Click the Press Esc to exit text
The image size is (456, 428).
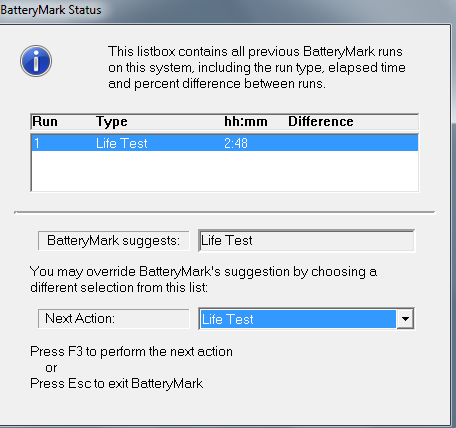[x=116, y=384]
